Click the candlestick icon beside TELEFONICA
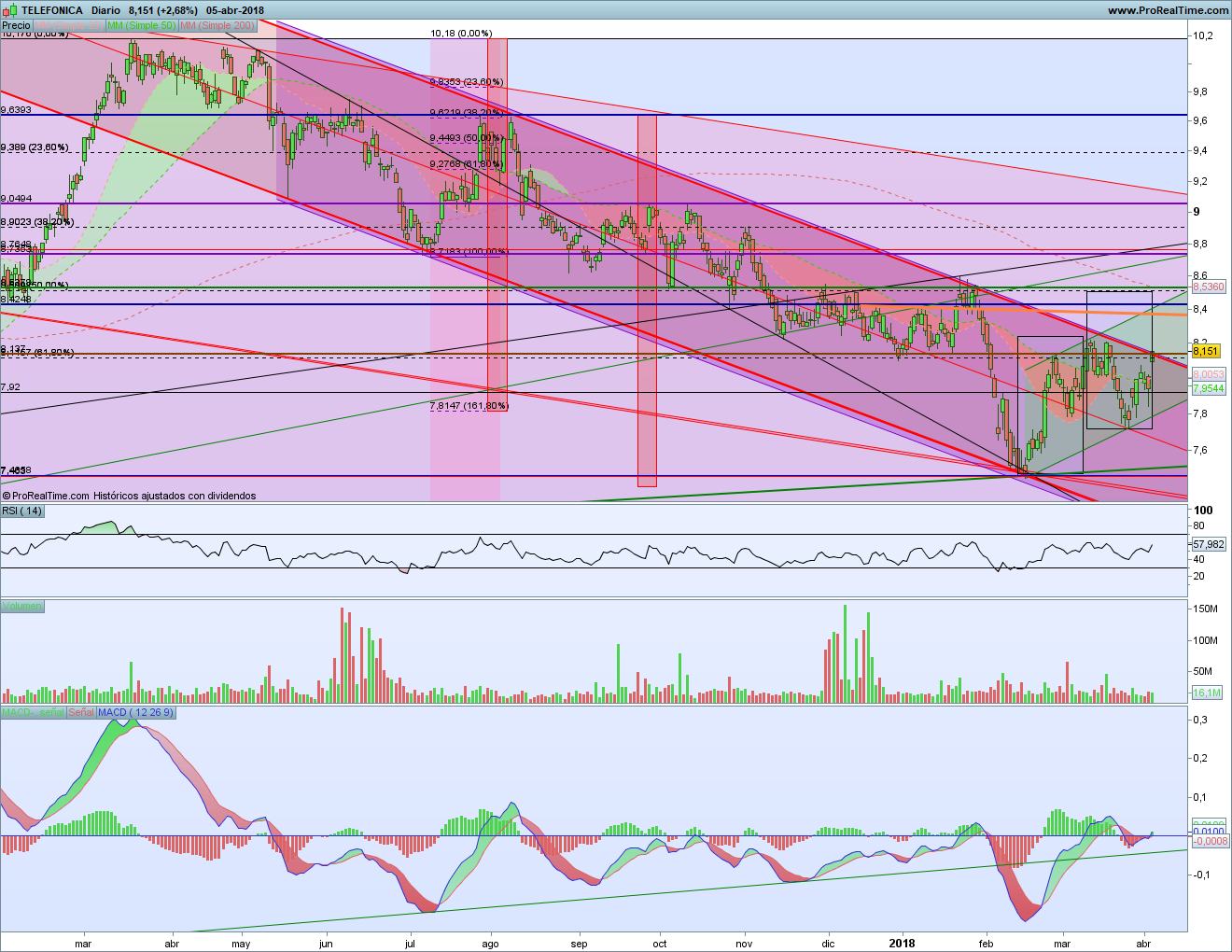Image resolution: width=1232 pixels, height=952 pixels. click(9, 10)
